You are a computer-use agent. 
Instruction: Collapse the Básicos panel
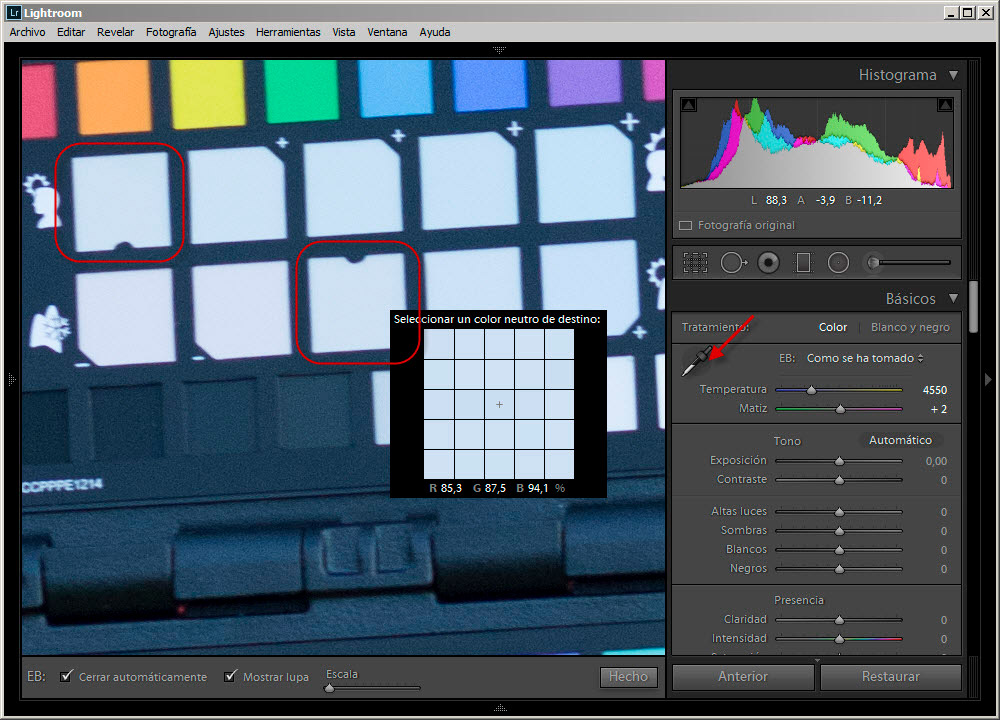pos(951,298)
